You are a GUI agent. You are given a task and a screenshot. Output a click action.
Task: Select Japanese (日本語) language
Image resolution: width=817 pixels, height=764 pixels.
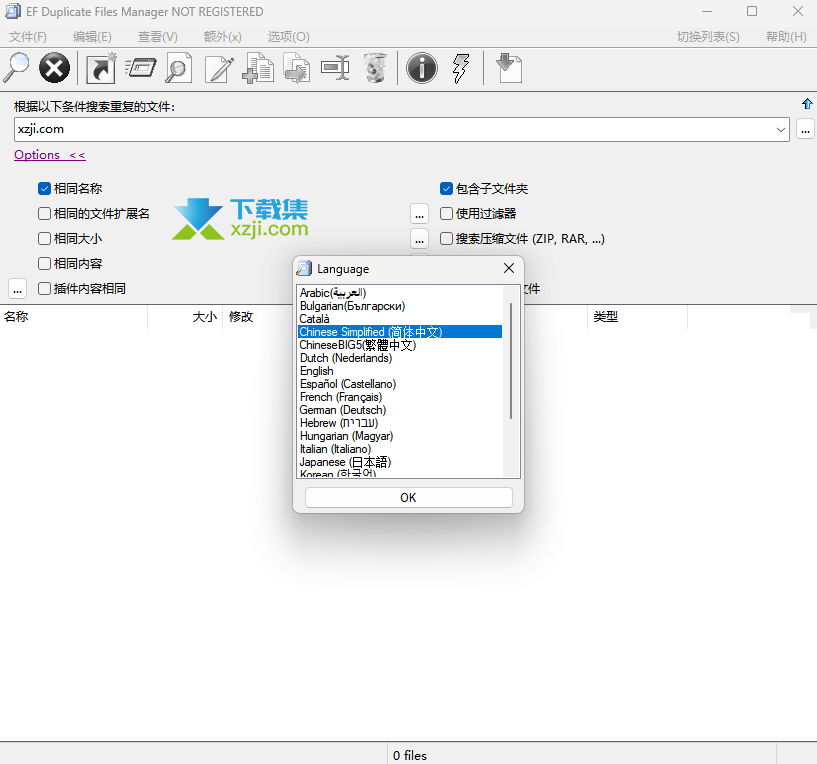400,462
